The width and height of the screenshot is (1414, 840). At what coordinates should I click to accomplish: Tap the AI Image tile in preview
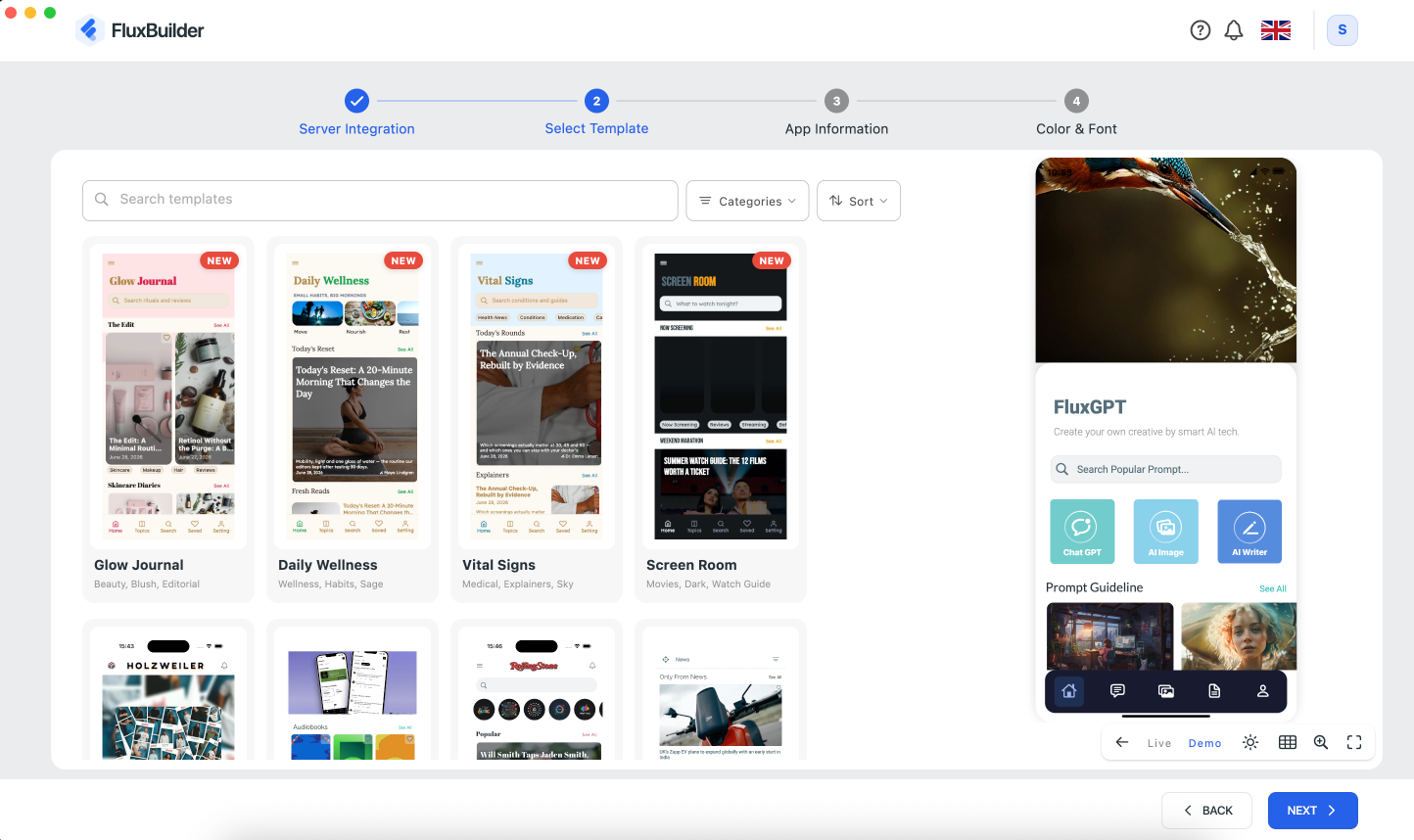click(x=1166, y=532)
